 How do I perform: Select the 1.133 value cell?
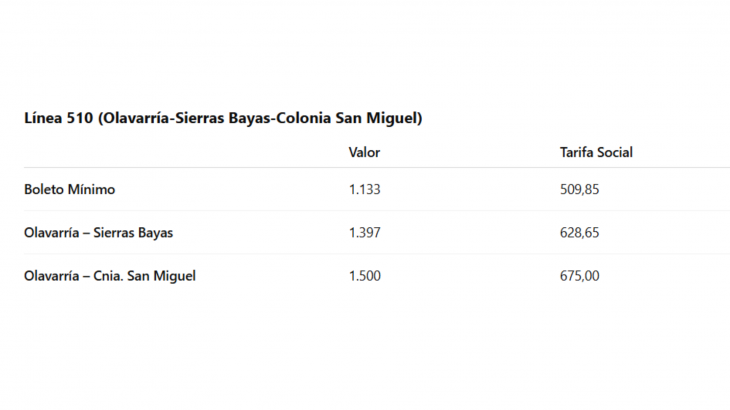click(x=365, y=189)
